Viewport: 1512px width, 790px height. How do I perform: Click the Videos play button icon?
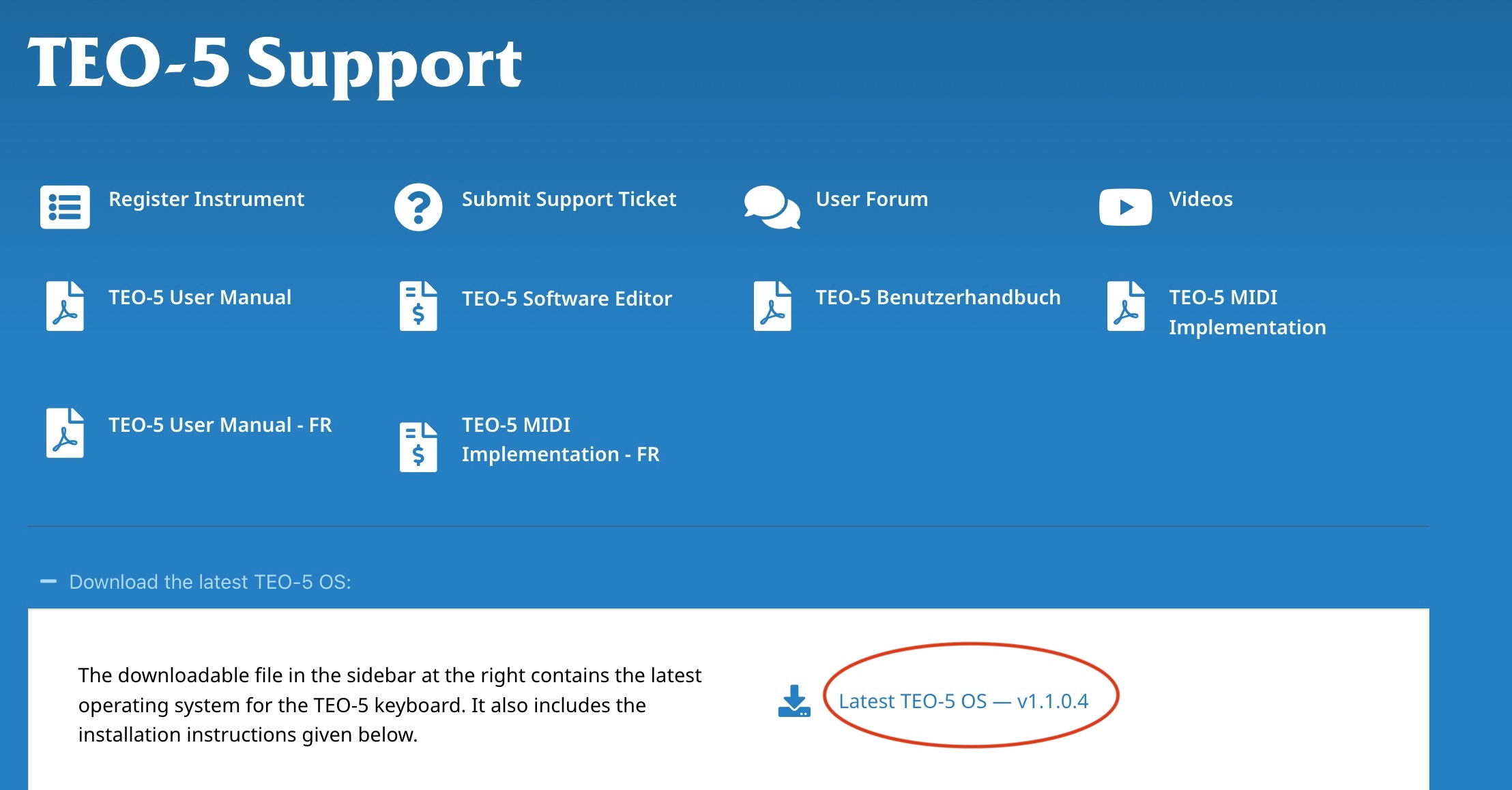(x=1125, y=207)
